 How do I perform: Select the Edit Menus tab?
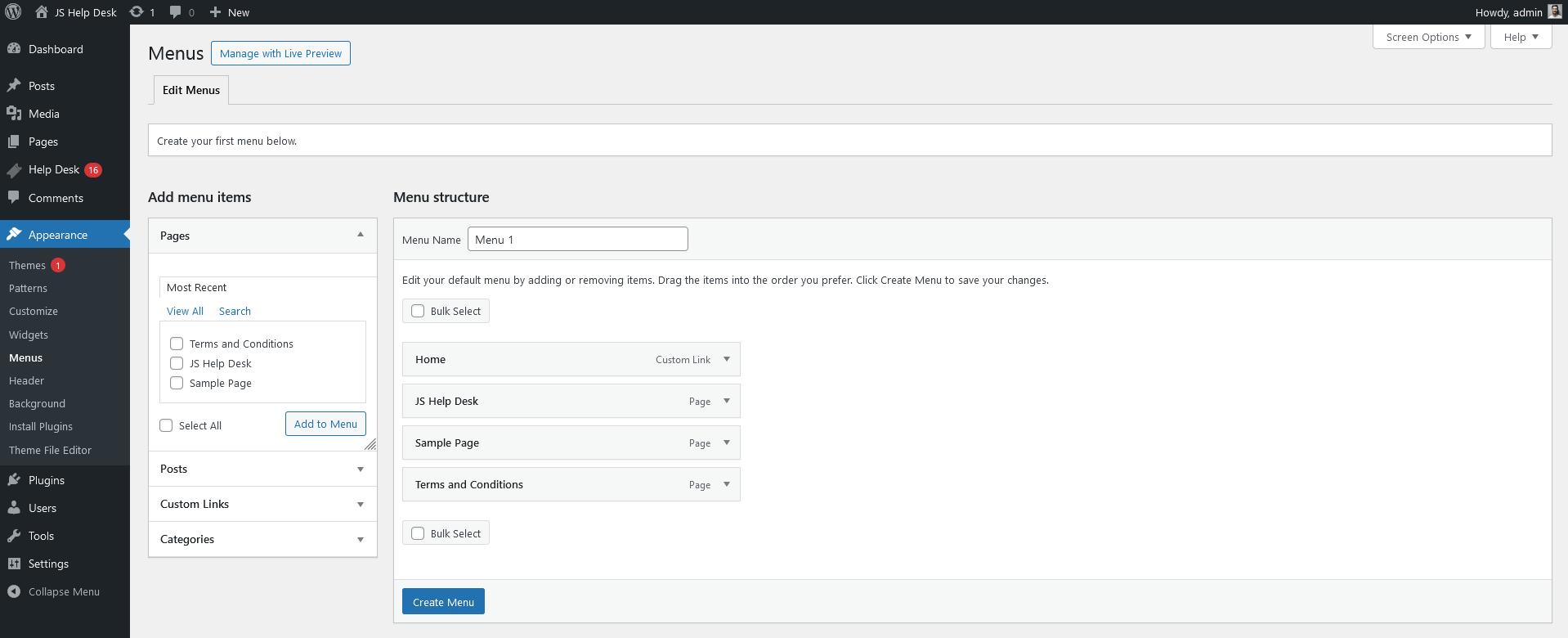(191, 90)
